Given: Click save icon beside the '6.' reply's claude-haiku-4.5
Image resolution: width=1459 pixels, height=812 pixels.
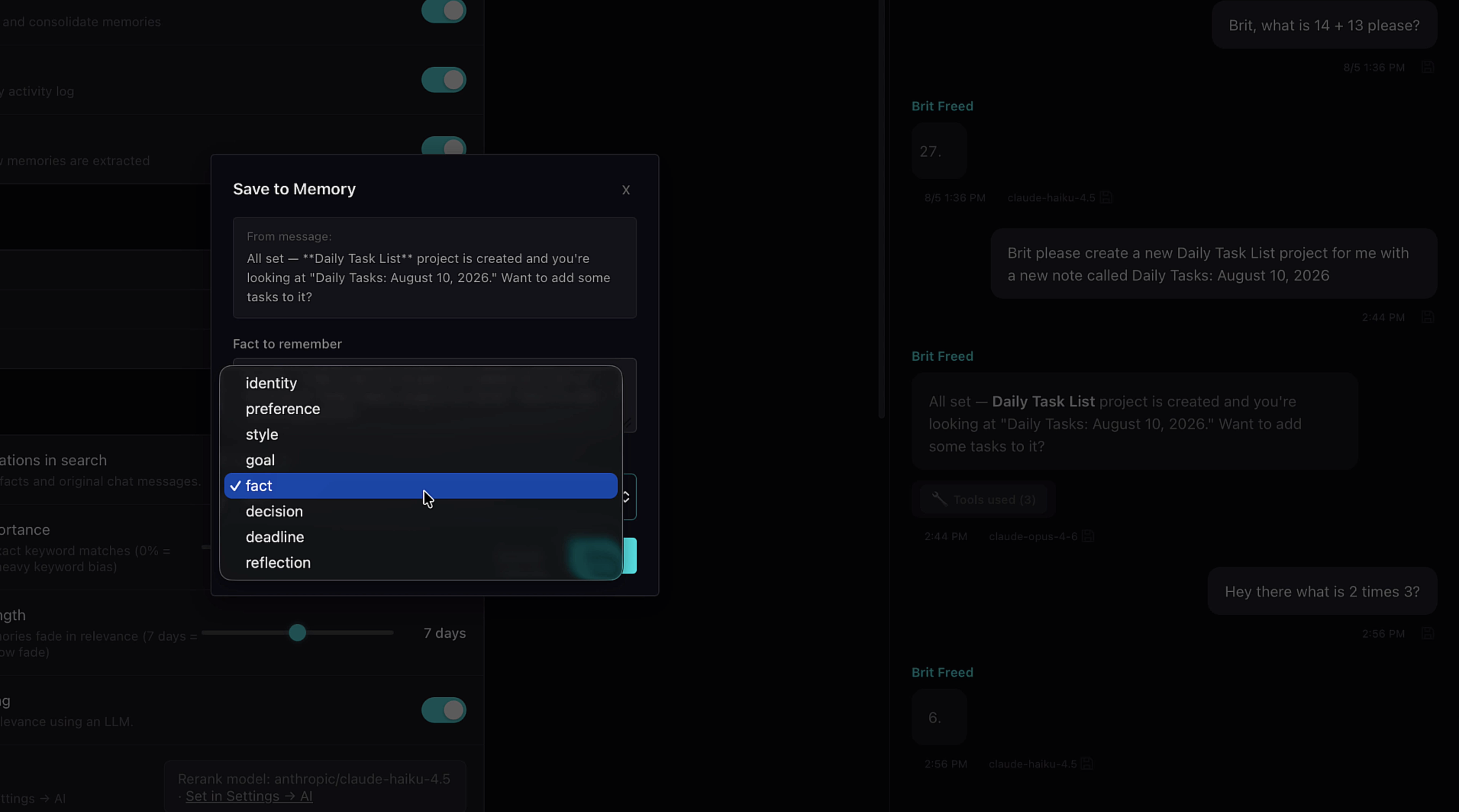Looking at the screenshot, I should (x=1086, y=763).
